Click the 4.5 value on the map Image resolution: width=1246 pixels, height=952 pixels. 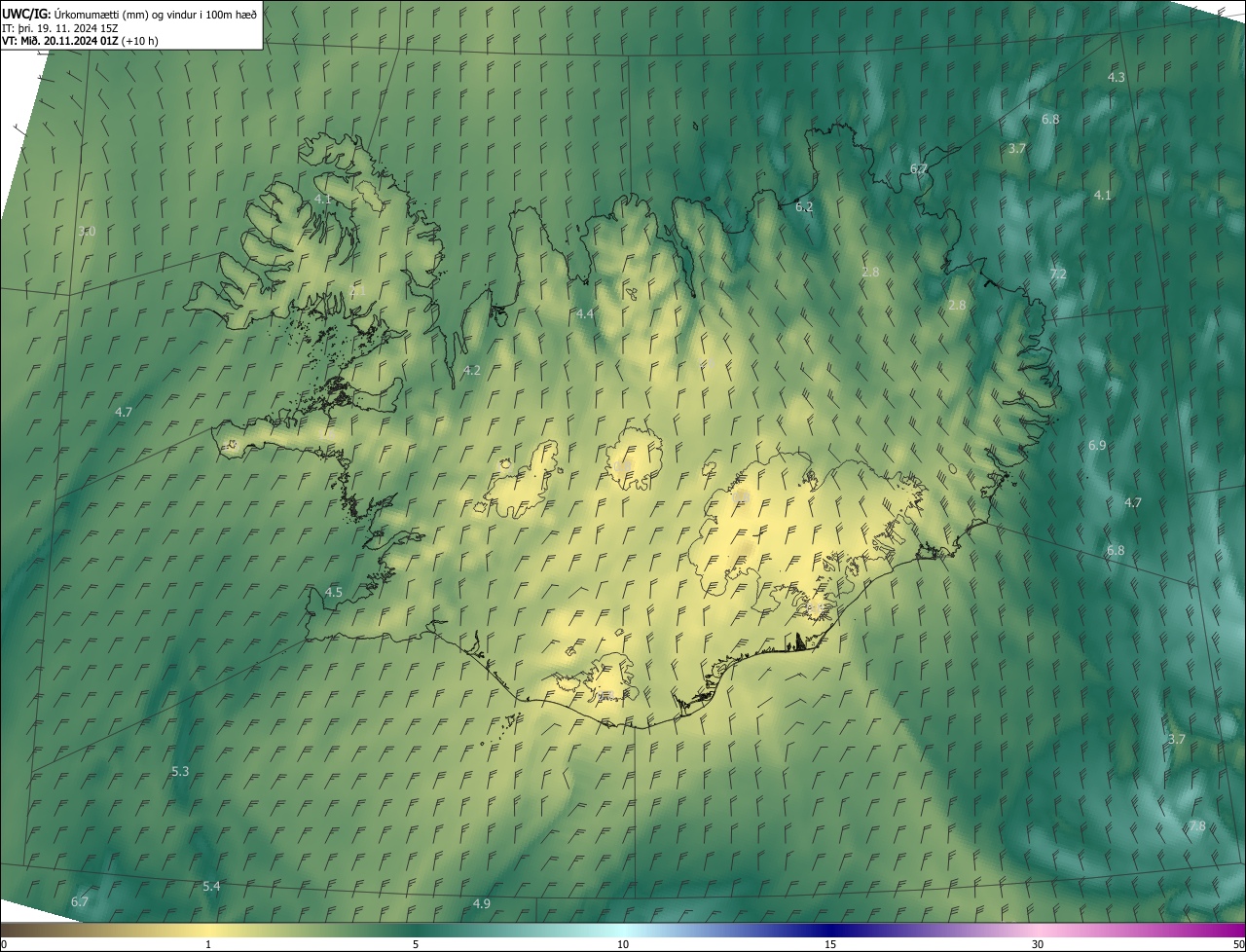334,592
